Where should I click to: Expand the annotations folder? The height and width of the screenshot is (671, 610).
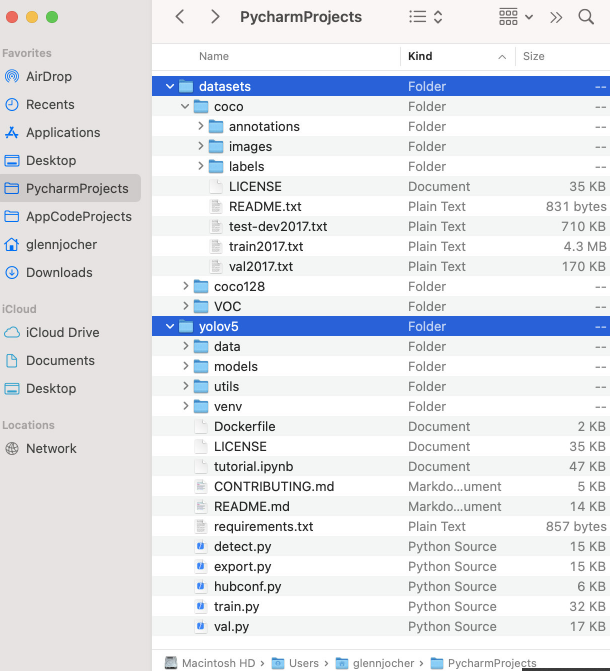click(200, 126)
